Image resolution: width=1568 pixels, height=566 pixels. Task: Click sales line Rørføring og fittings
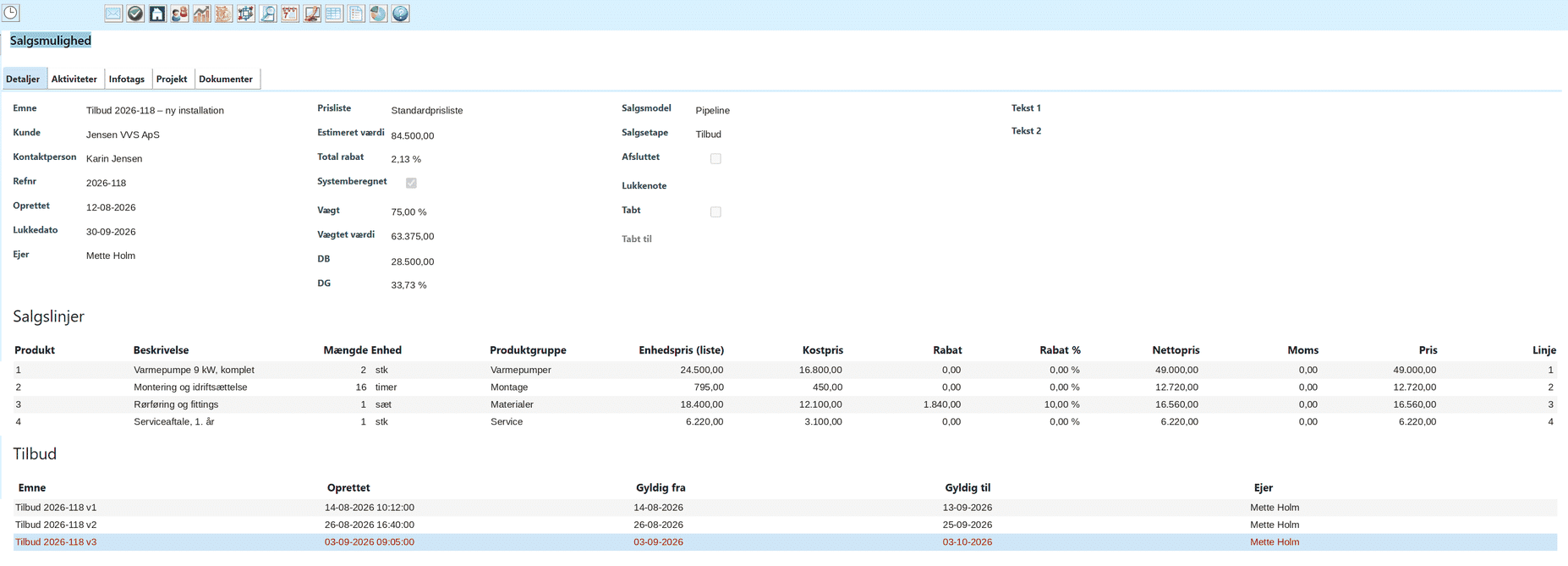coord(785,404)
